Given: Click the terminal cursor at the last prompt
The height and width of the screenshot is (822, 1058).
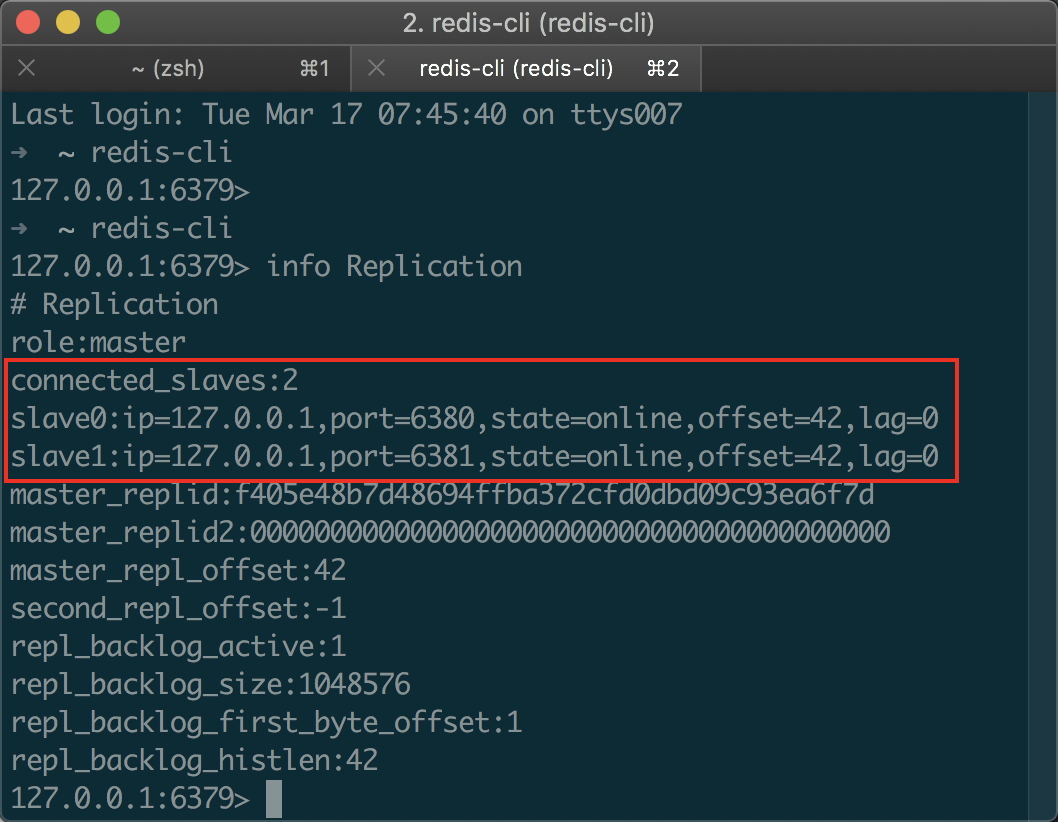Looking at the screenshot, I should pyautogui.click(x=274, y=798).
